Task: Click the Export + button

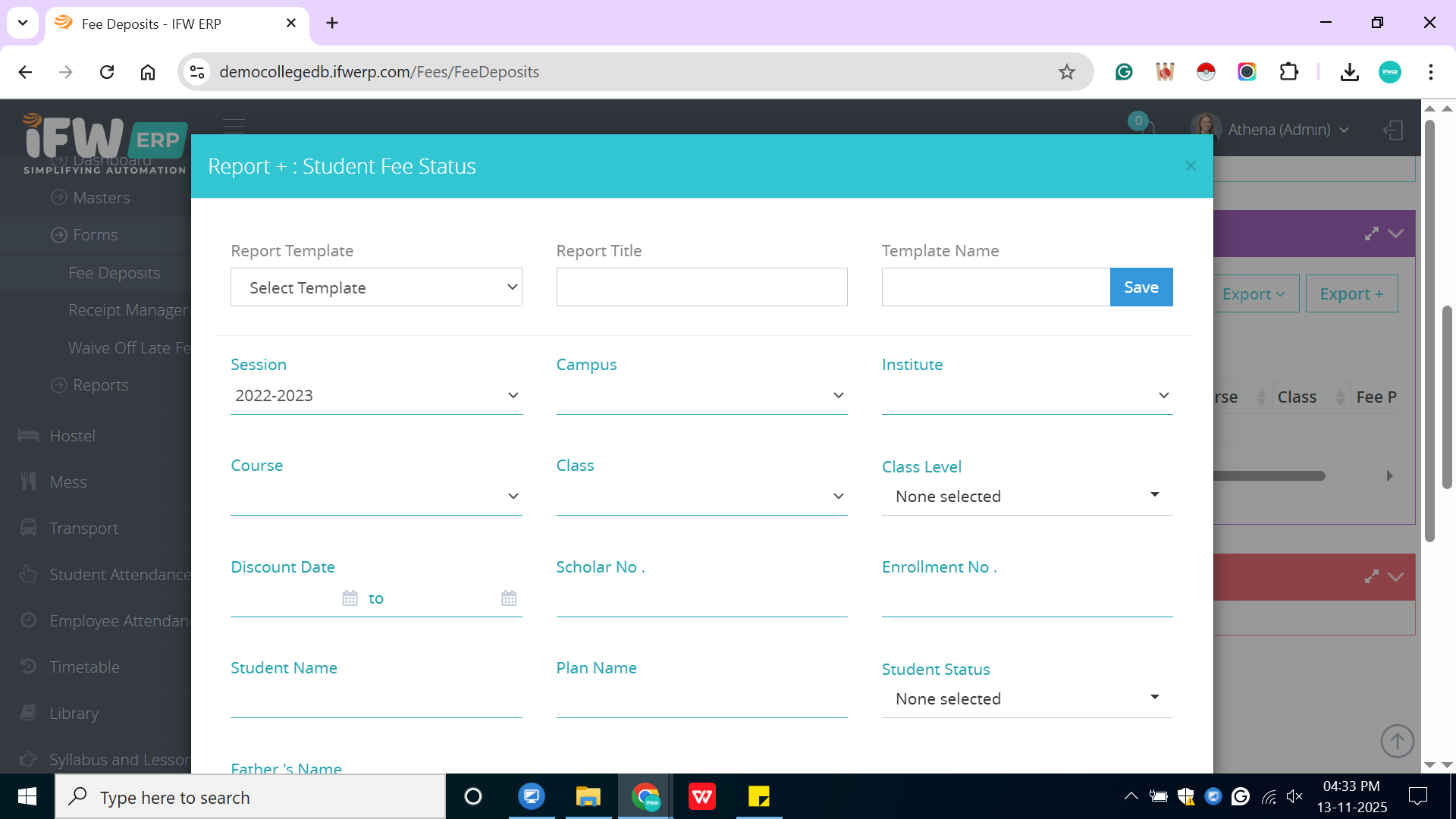Action: (1351, 294)
